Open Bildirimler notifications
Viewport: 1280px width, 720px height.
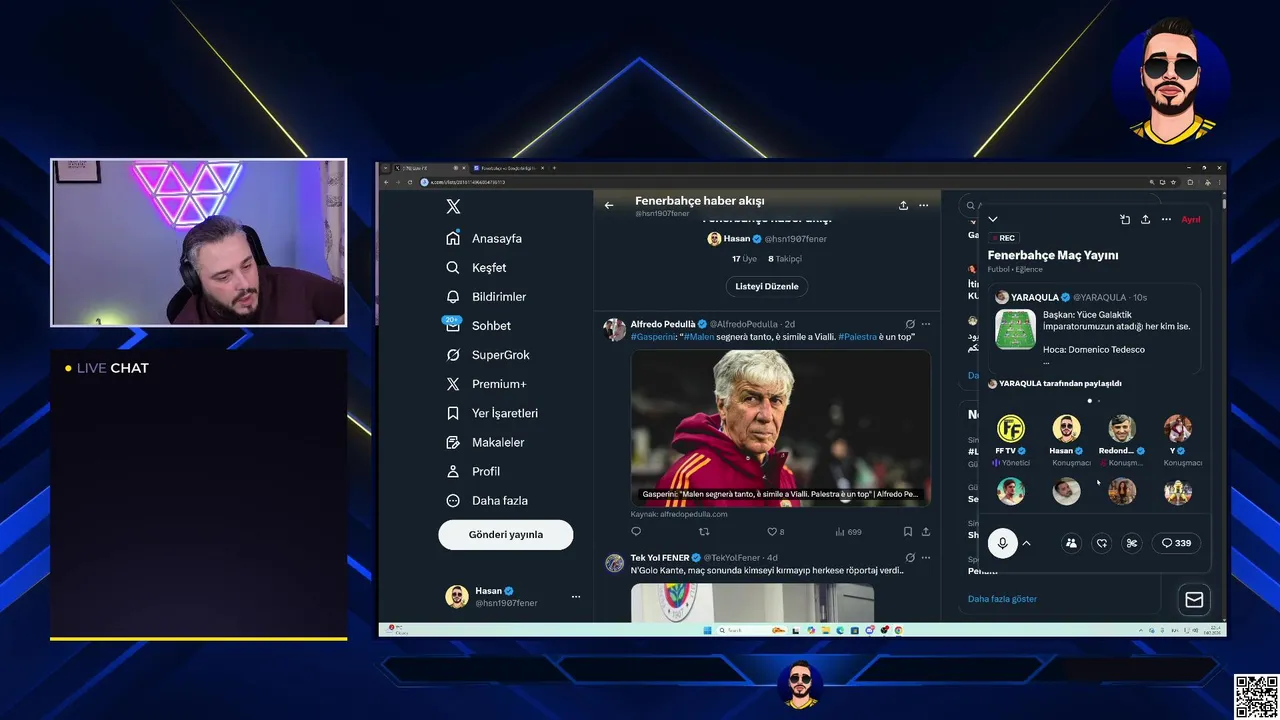(x=486, y=297)
